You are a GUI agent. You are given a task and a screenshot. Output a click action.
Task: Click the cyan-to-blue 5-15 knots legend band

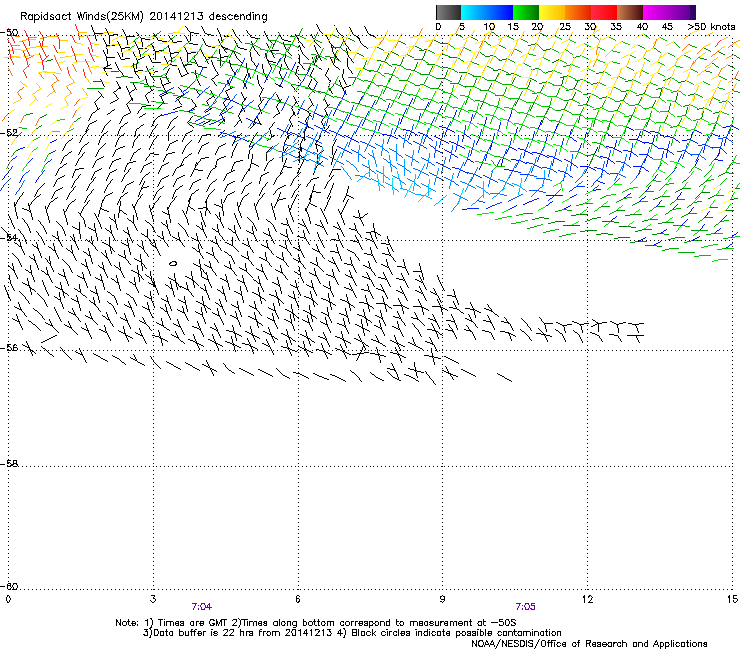(487, 12)
